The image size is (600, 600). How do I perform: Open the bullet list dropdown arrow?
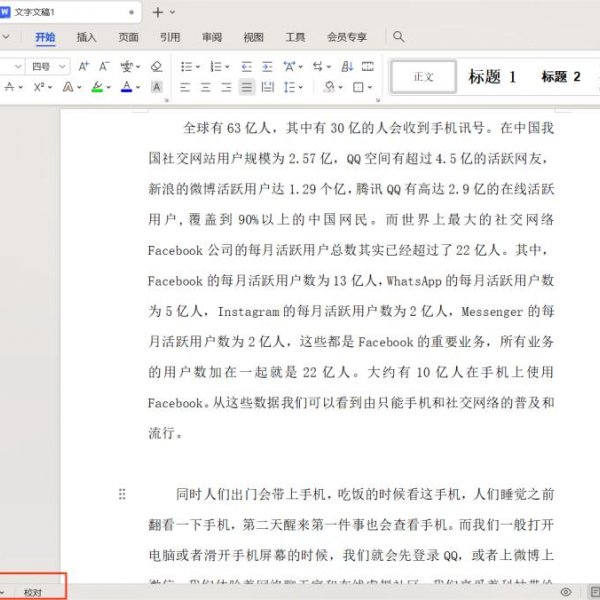(x=198, y=66)
